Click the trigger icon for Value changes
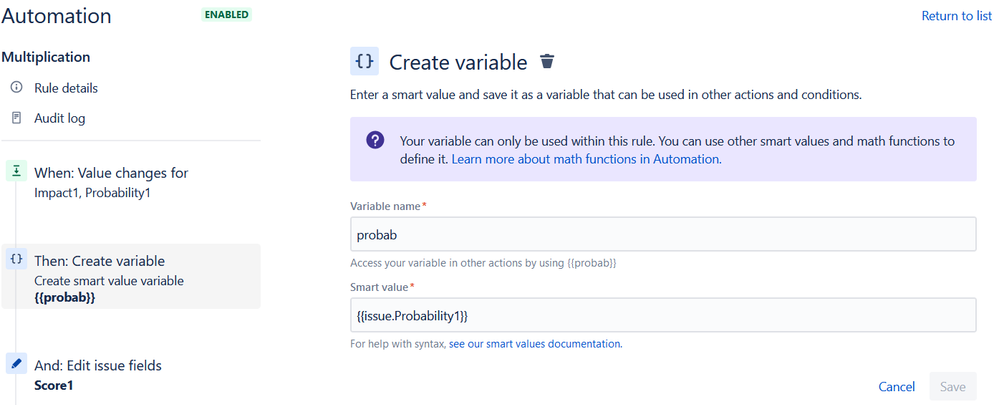 16,172
